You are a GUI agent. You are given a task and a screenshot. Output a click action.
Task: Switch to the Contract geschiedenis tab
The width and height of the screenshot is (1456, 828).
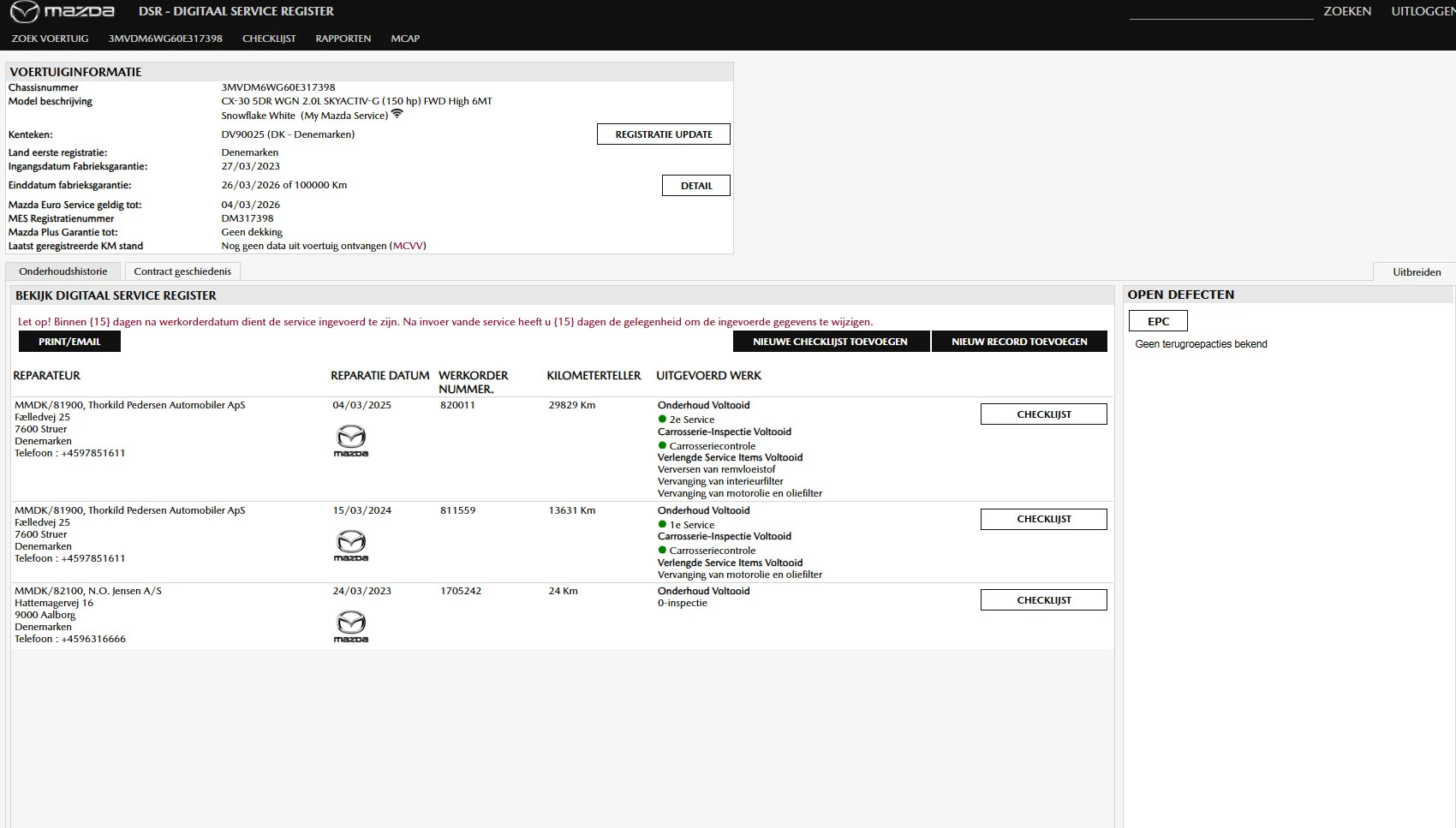182,271
